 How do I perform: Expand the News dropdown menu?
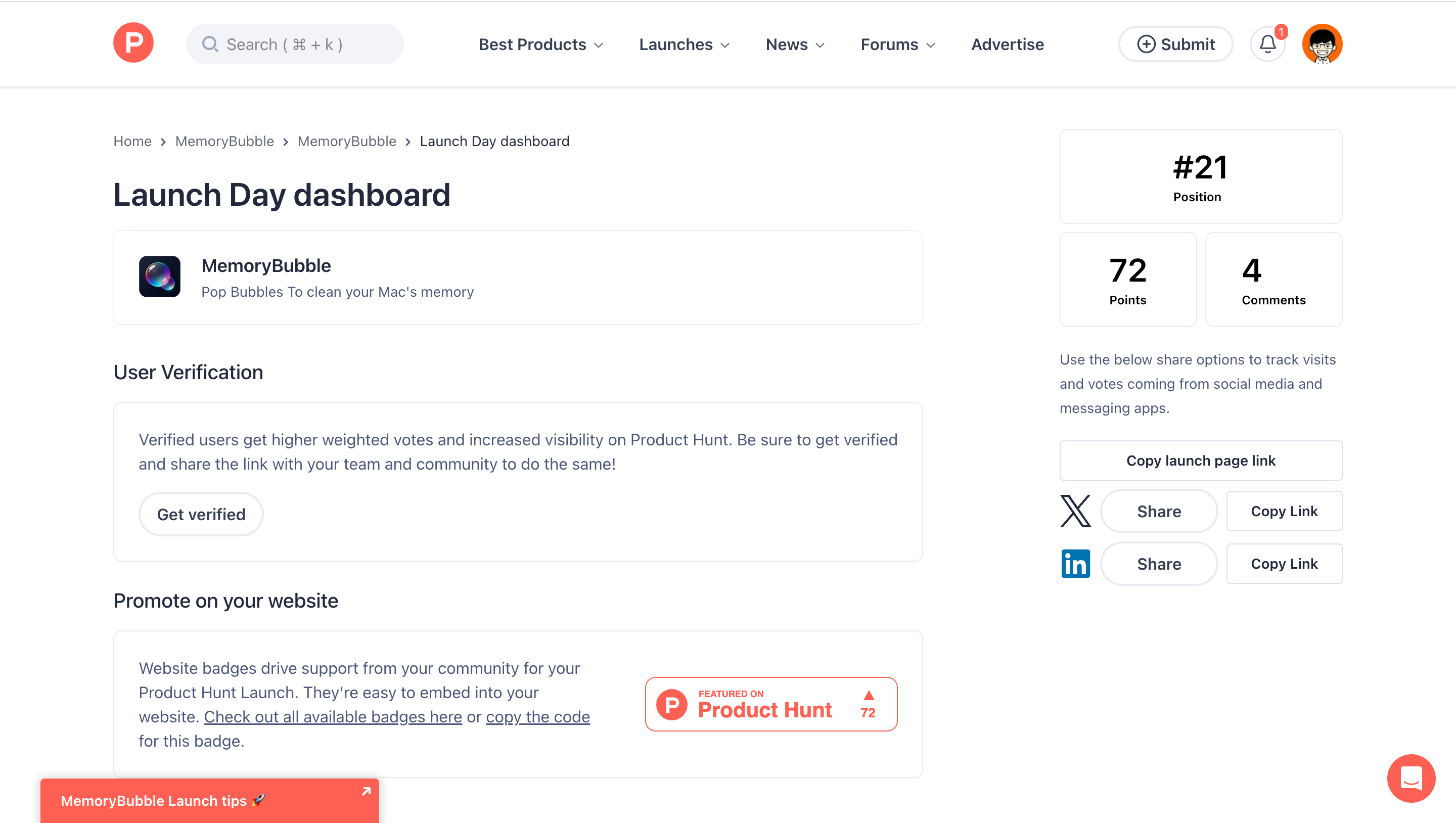pyautogui.click(x=795, y=44)
